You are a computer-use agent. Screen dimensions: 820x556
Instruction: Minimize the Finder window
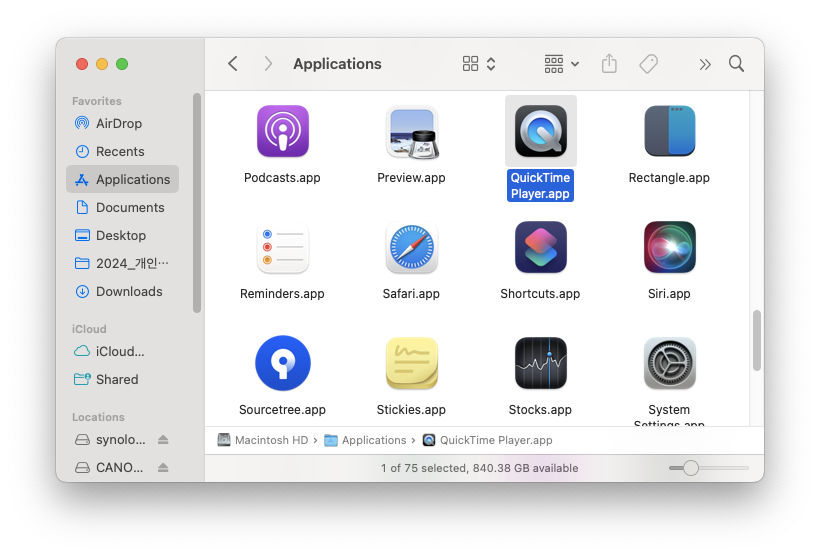pyautogui.click(x=102, y=64)
